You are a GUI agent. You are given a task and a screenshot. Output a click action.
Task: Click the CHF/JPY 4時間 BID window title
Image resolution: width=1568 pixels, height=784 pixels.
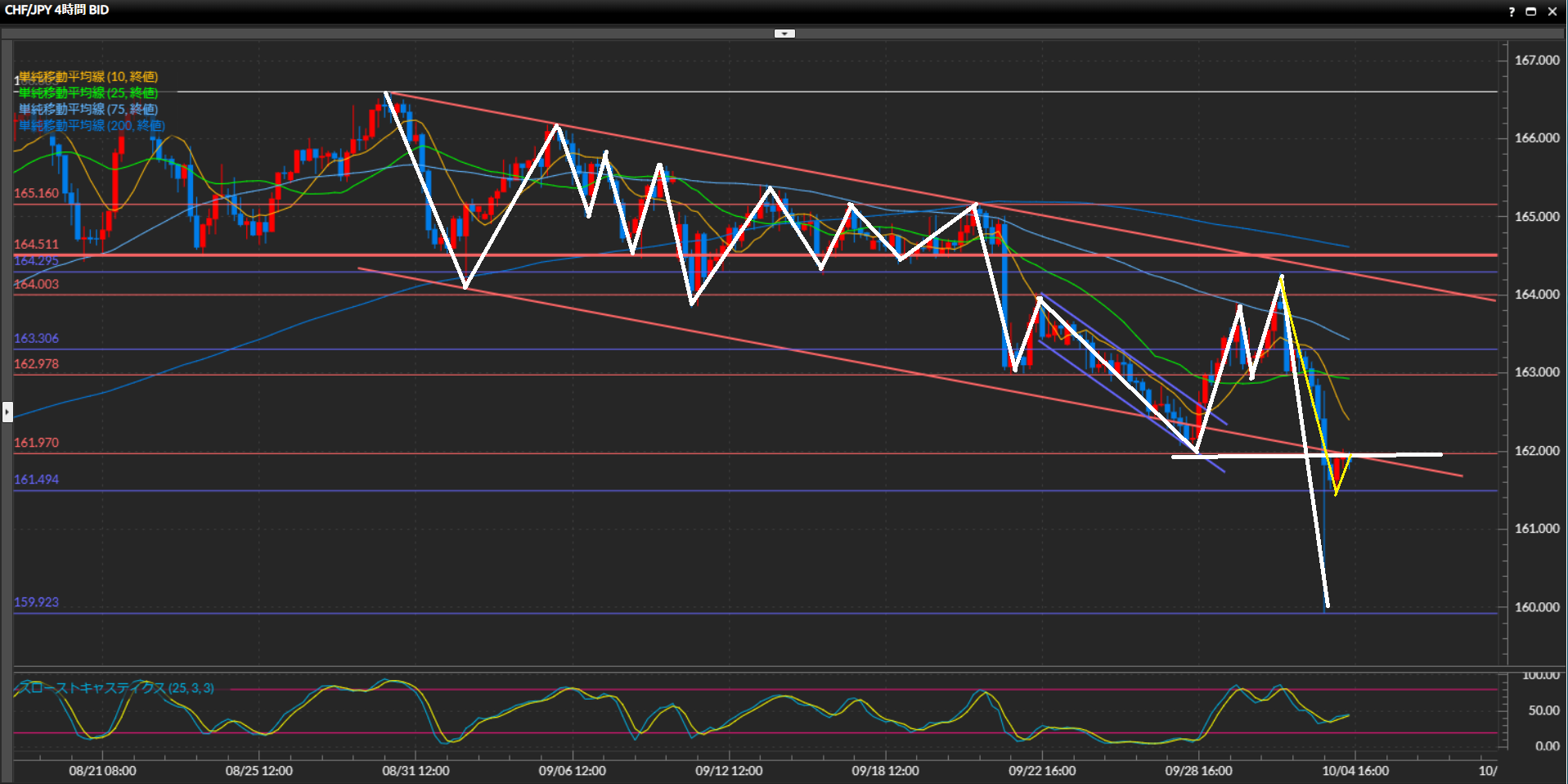pos(57,11)
